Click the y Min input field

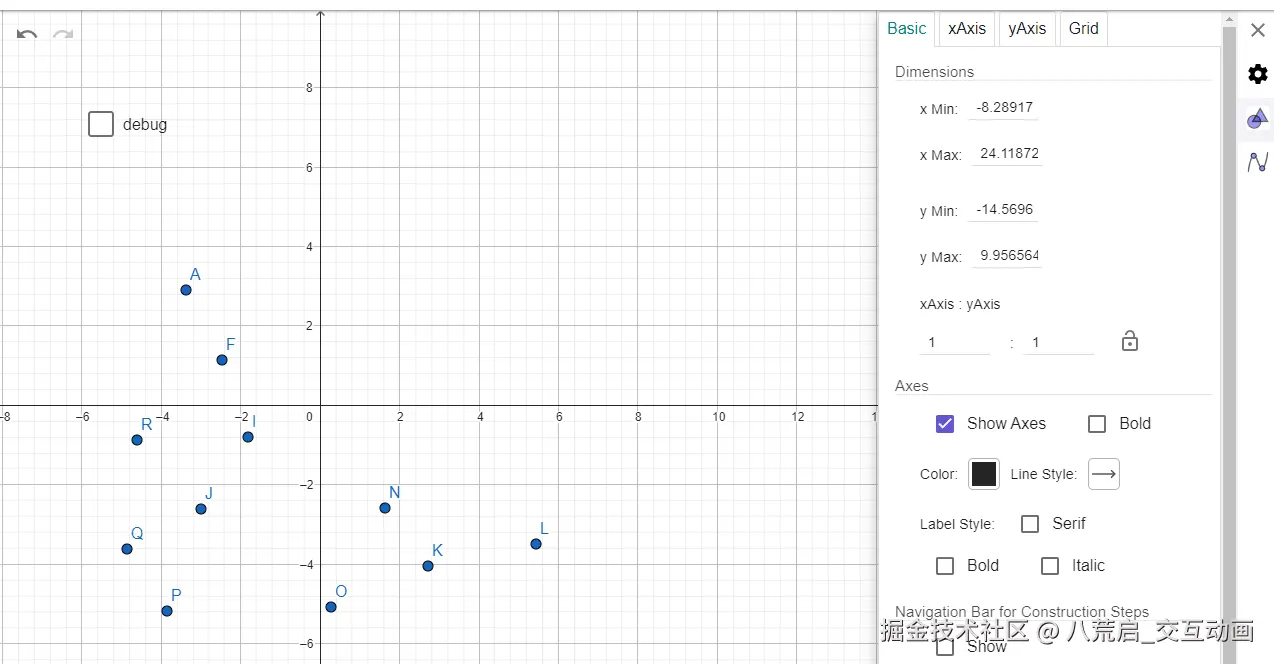click(x=1004, y=210)
